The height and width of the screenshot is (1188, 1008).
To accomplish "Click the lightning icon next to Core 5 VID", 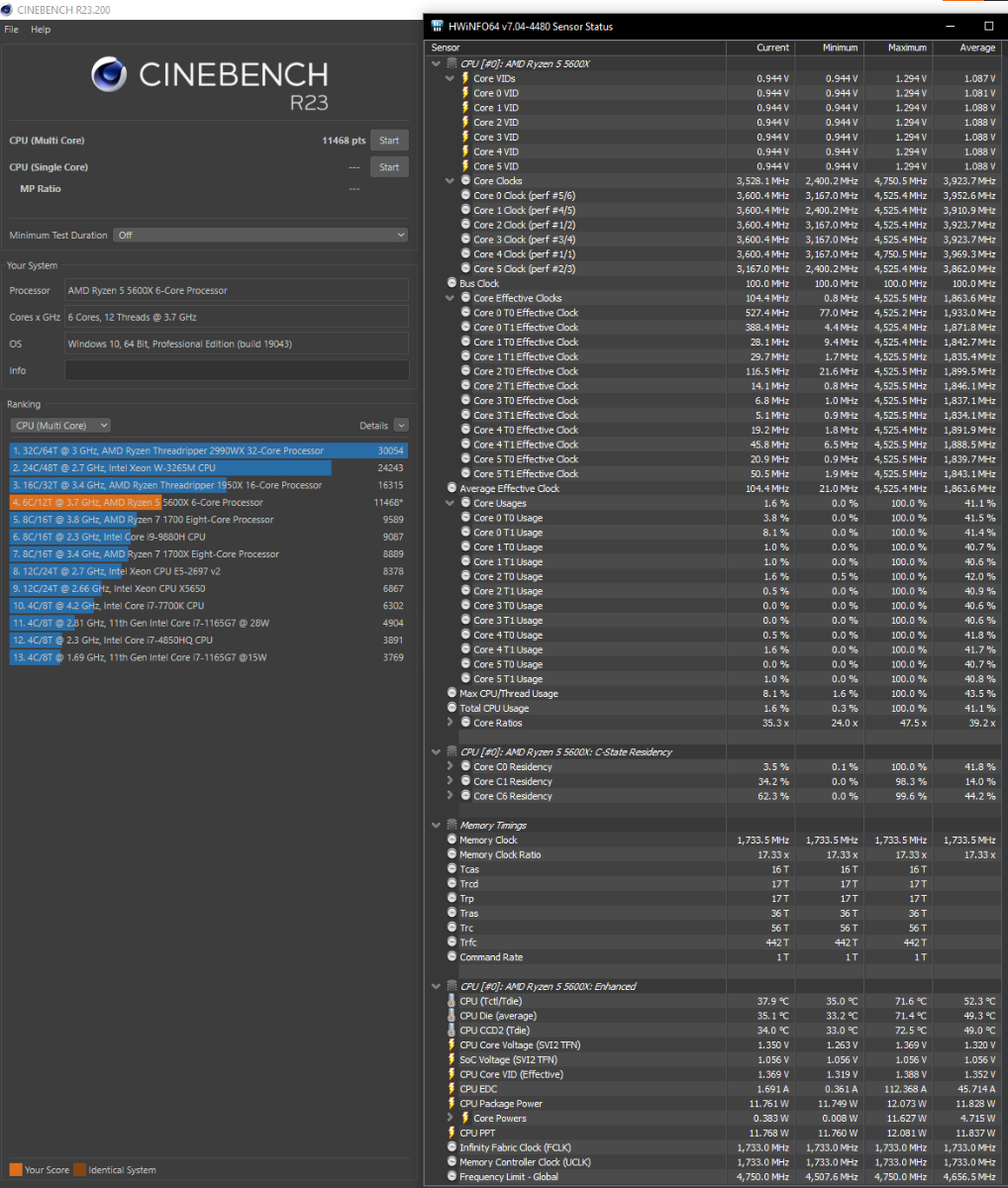I will pos(465,166).
